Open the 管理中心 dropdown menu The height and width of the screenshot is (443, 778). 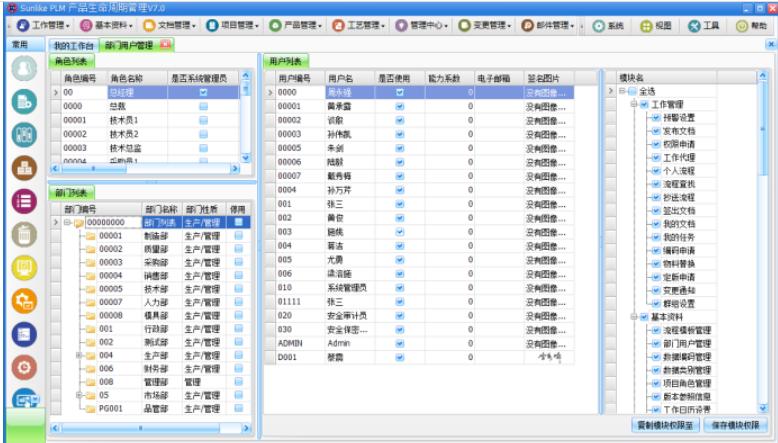pyautogui.click(x=422, y=26)
